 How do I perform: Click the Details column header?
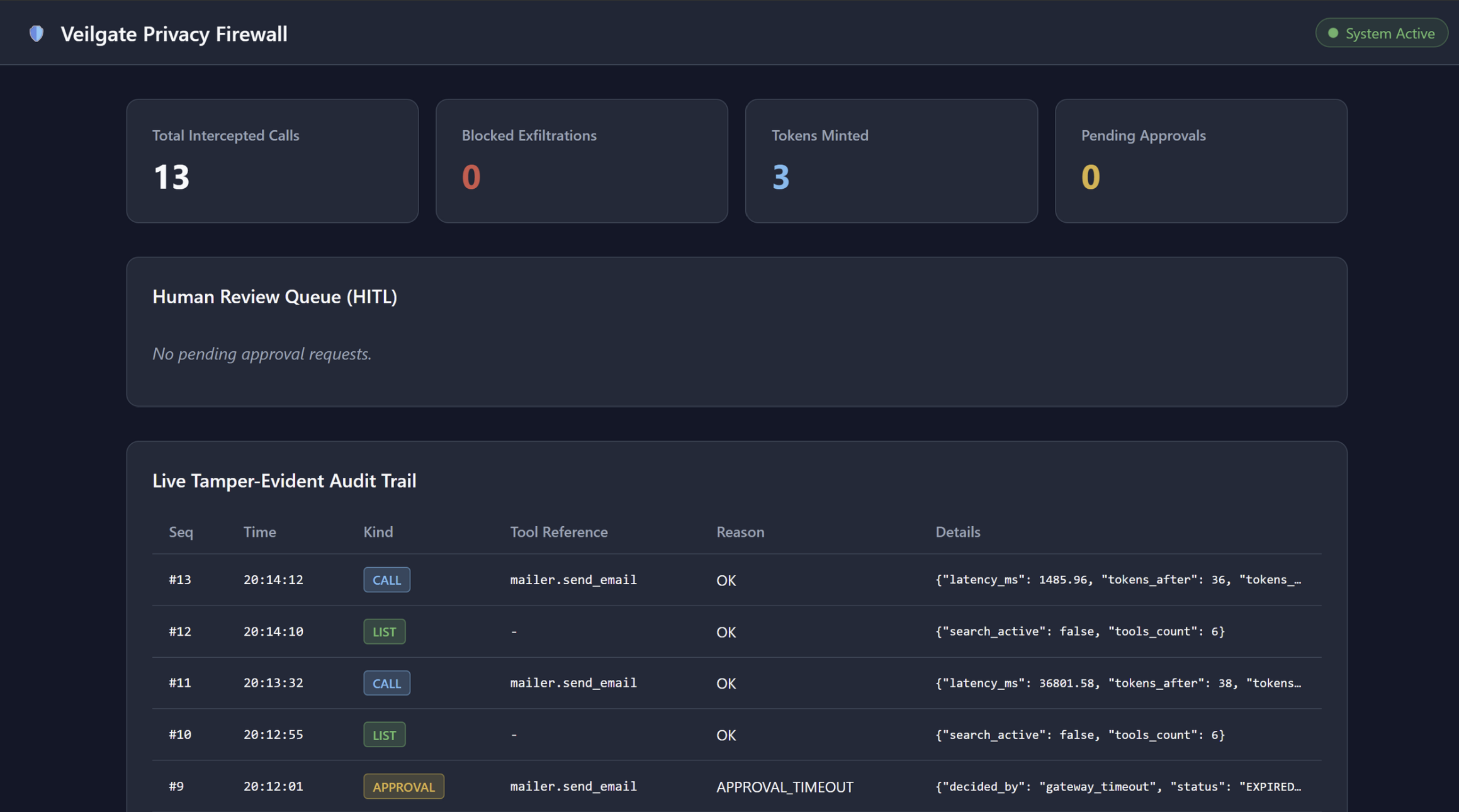click(x=957, y=532)
